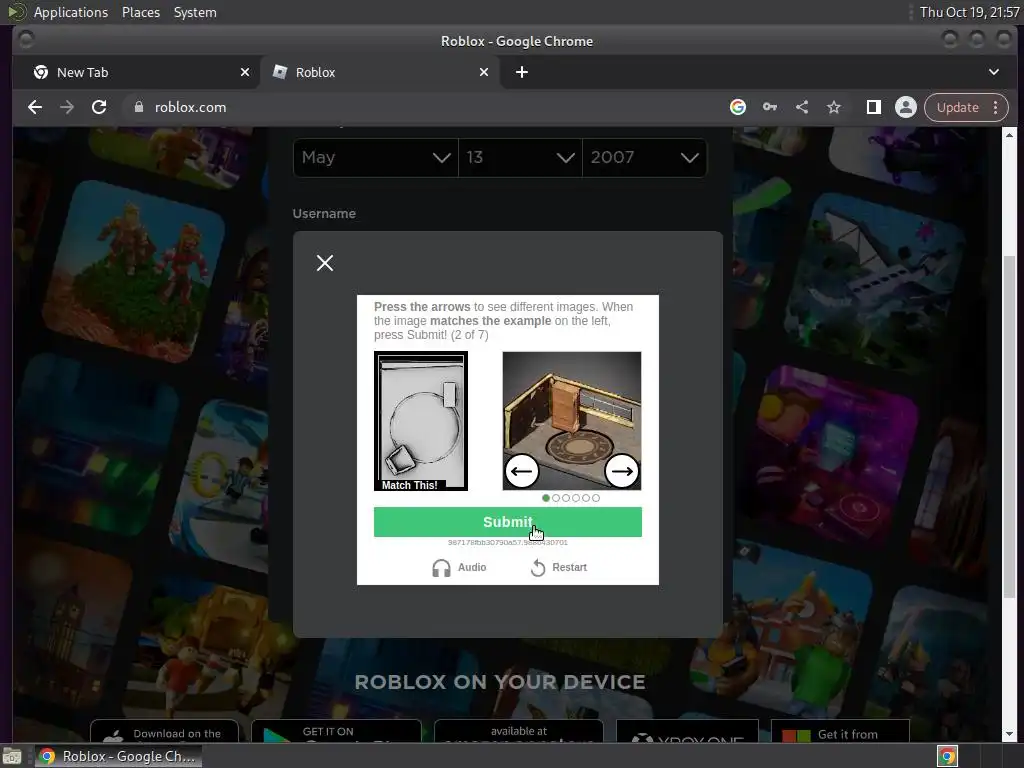The width and height of the screenshot is (1024, 768).
Task: Share this page via share icon
Action: pyautogui.click(x=802, y=107)
